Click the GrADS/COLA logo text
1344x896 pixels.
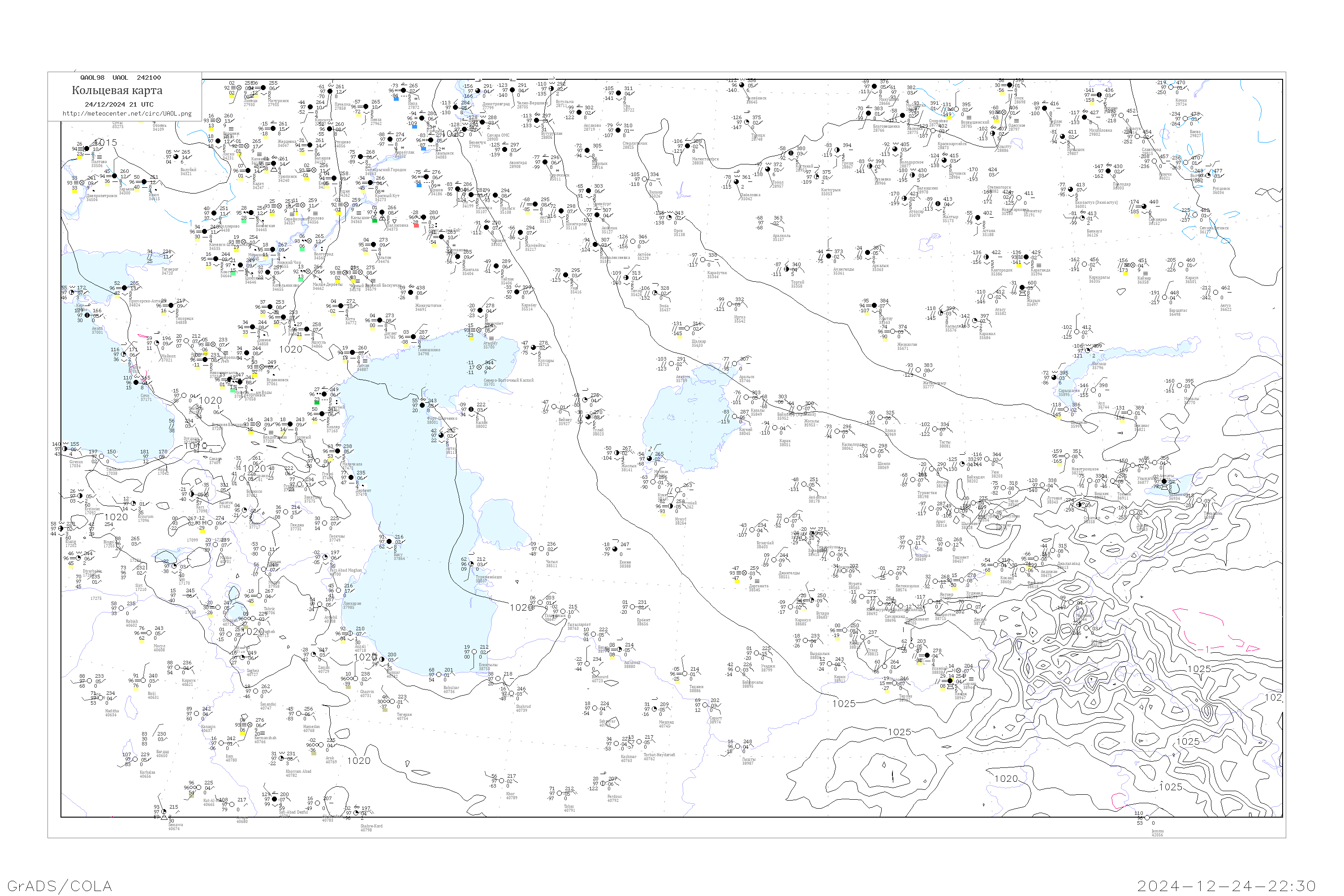(x=60, y=886)
